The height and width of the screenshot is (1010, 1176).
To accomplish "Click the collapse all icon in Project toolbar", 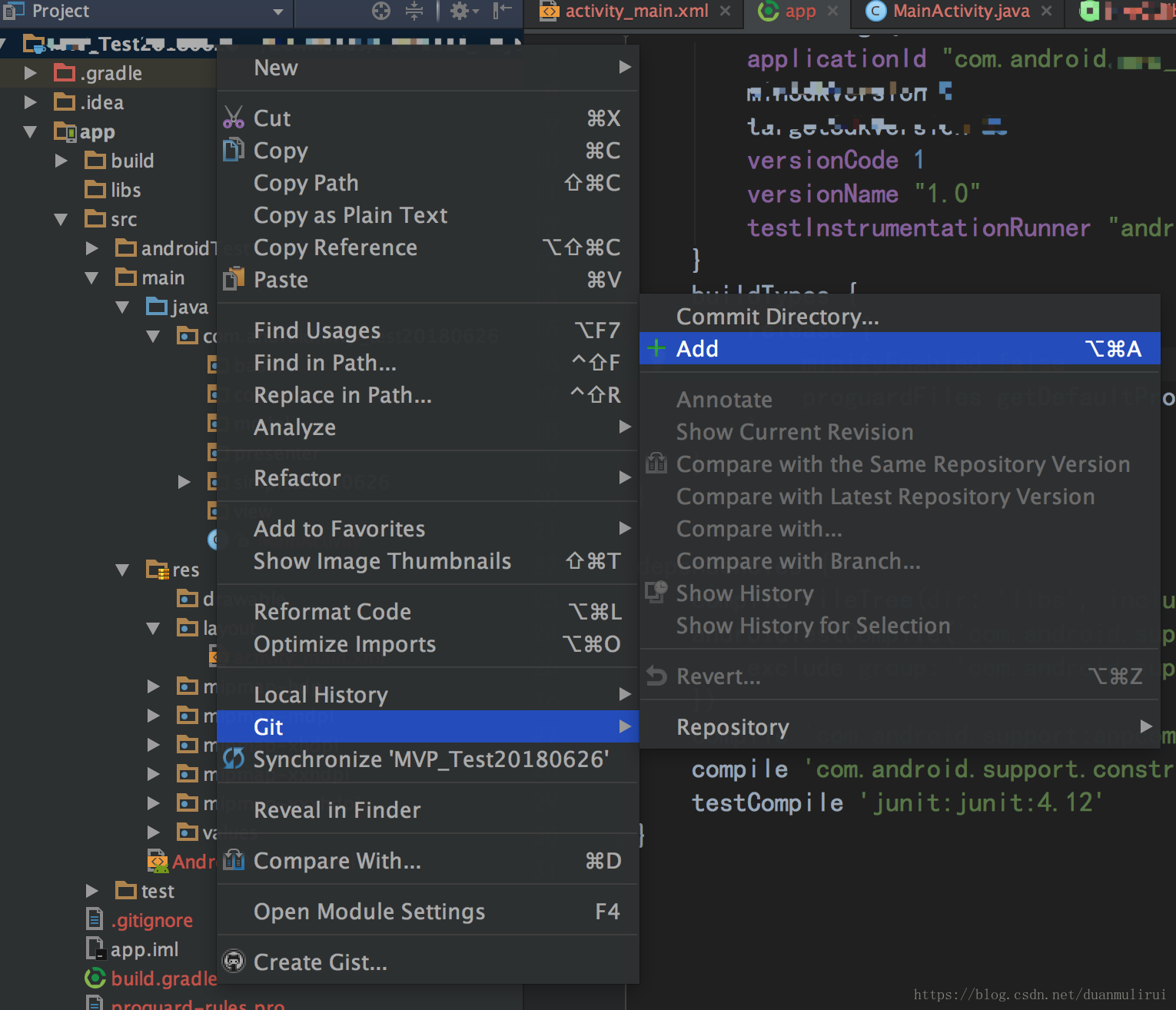I will click(x=414, y=11).
